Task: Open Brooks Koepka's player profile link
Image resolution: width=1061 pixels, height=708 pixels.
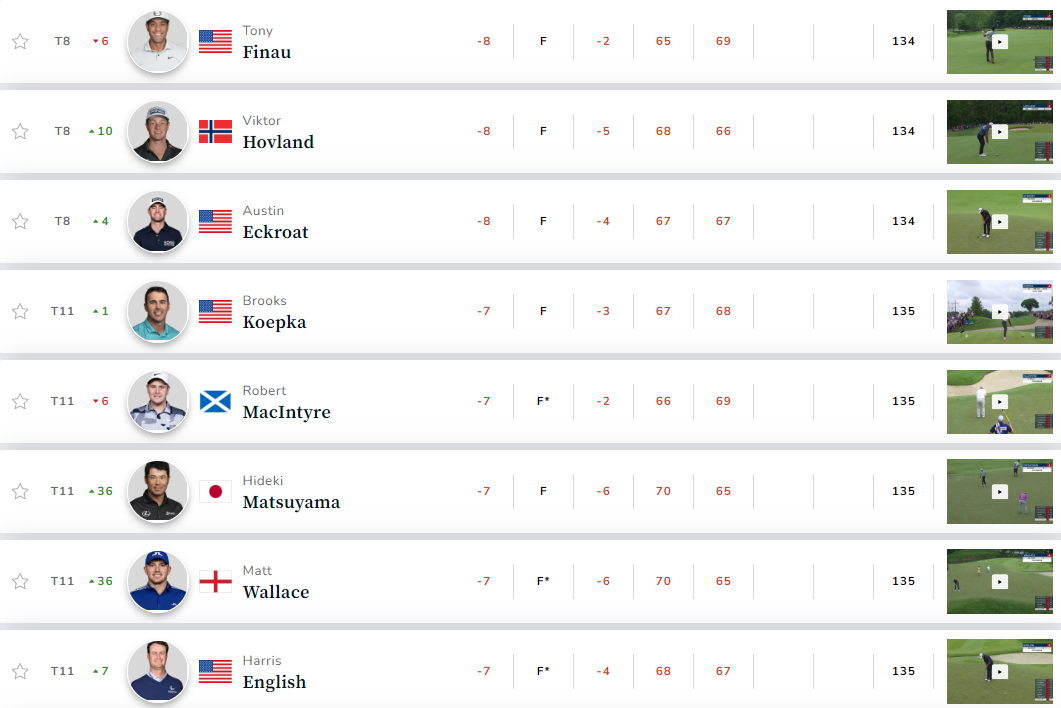Action: (x=274, y=322)
